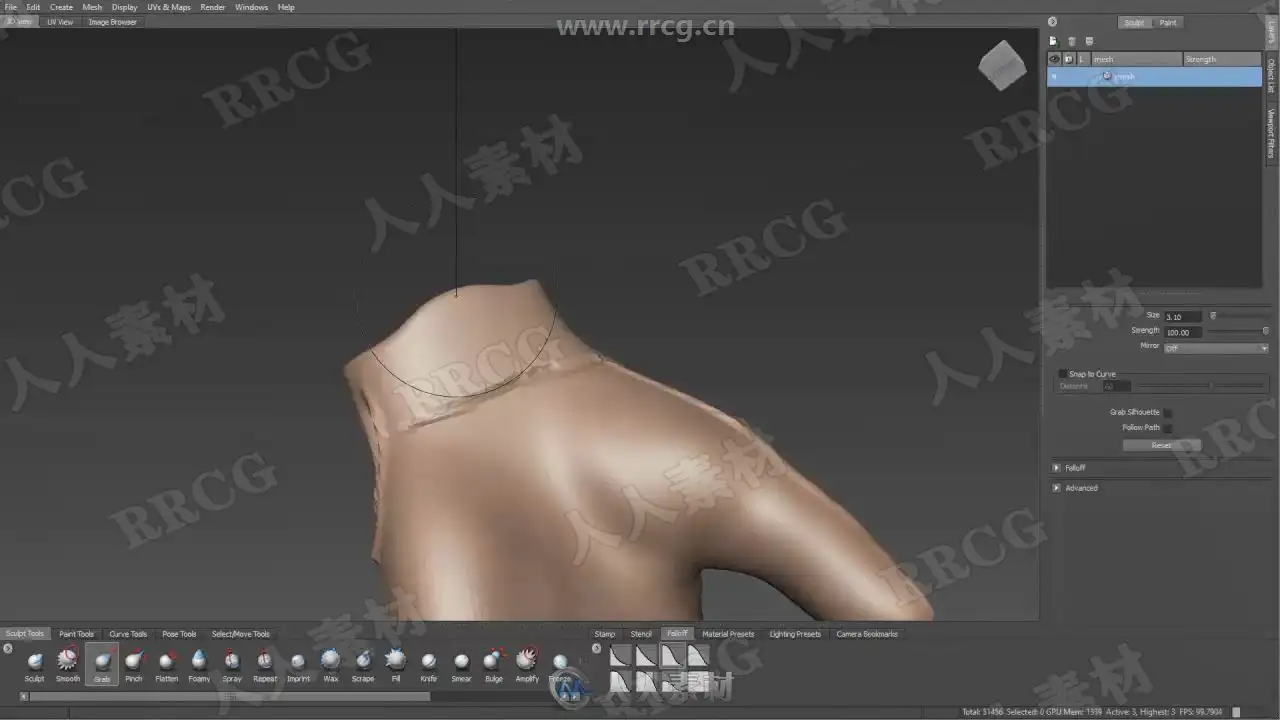Click the layers panel options icon
1280x720 pixels.
click(x=1089, y=41)
